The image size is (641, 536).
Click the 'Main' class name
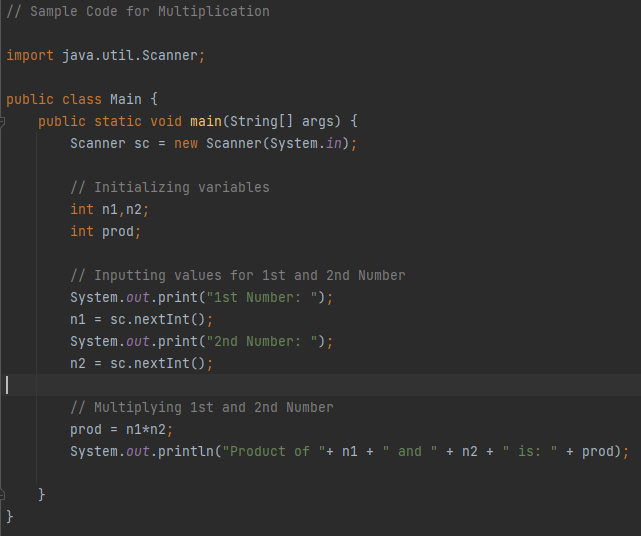pos(126,99)
